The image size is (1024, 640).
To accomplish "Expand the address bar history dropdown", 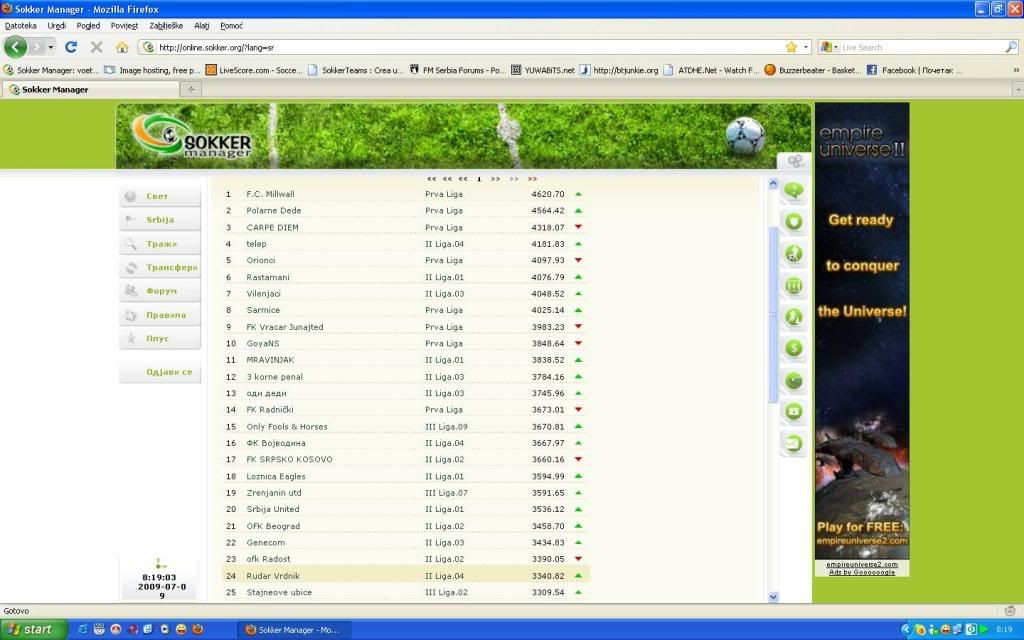I will 806,47.
